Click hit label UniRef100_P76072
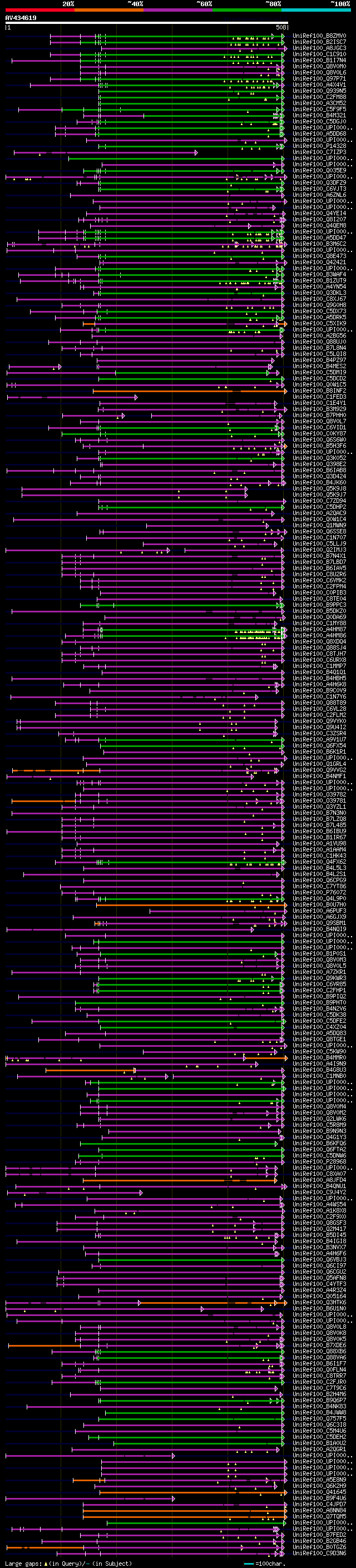Image resolution: width=356 pixels, height=1568 pixels. tap(319, 892)
